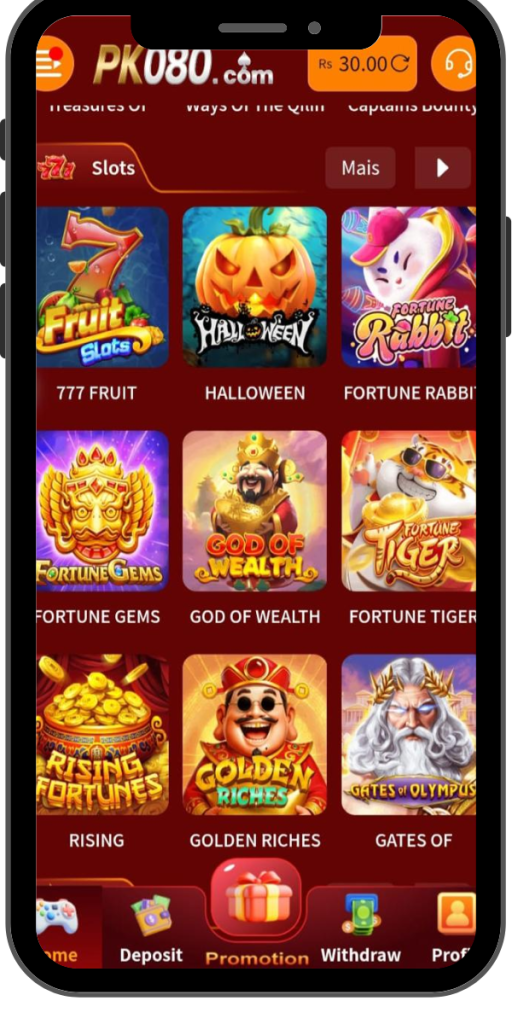
Task: Expand slots with the Mais button
Action: click(x=360, y=168)
